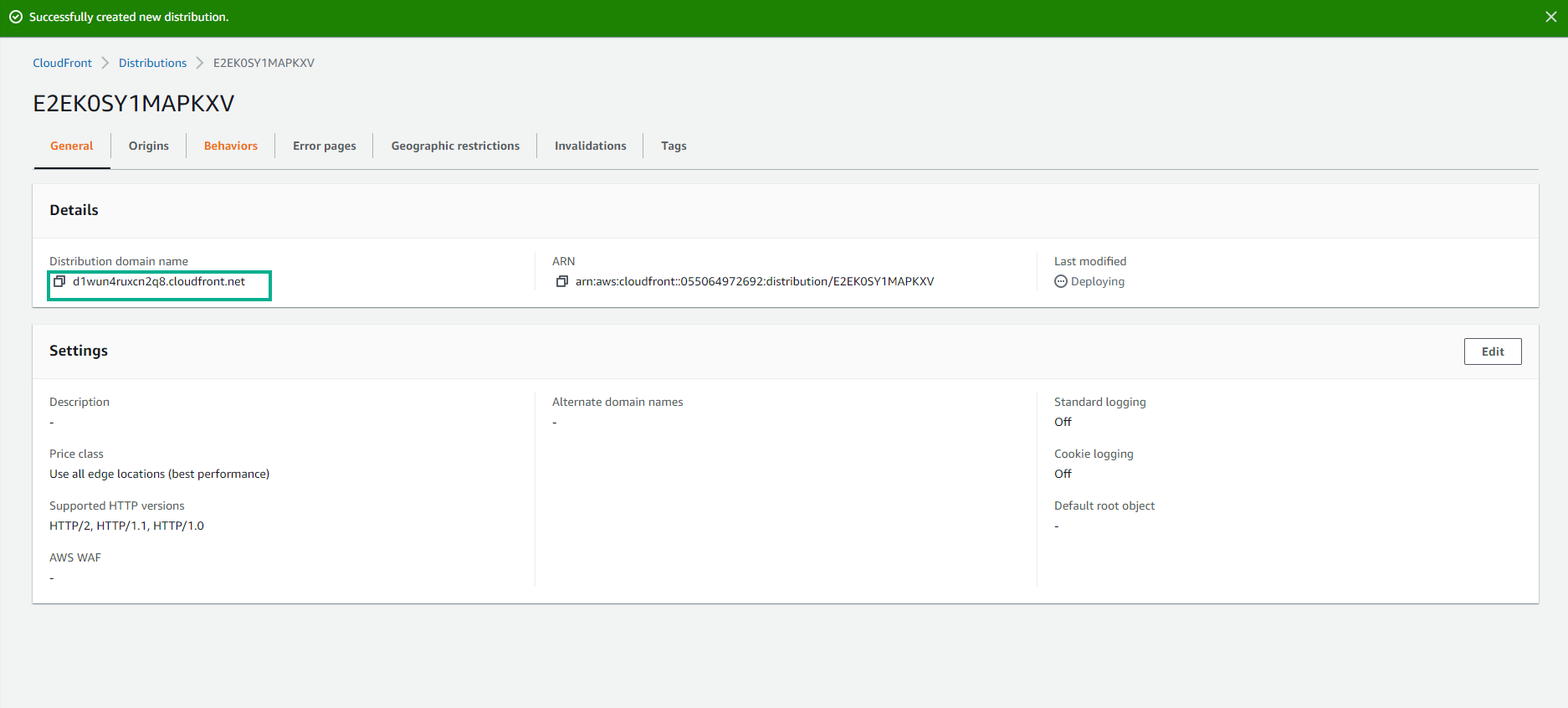The image size is (1568, 708).
Task: Switch to the Behaviors tab
Action: click(x=231, y=146)
